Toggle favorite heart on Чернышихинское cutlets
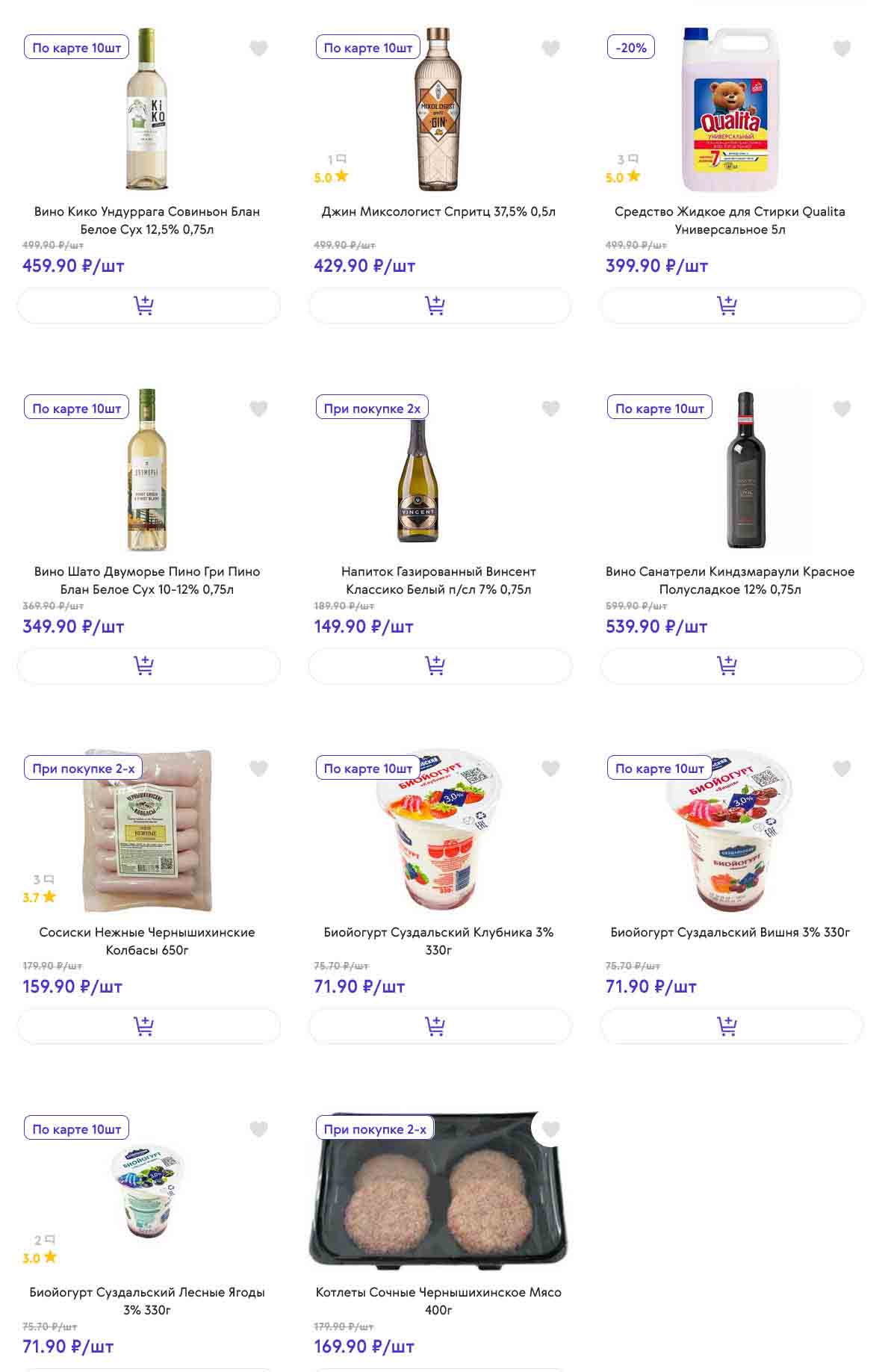Viewport: 888px width, 1372px height. pos(550,1129)
